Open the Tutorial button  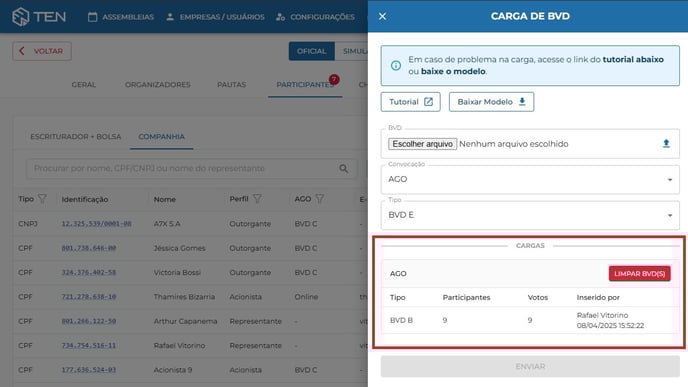(x=410, y=102)
